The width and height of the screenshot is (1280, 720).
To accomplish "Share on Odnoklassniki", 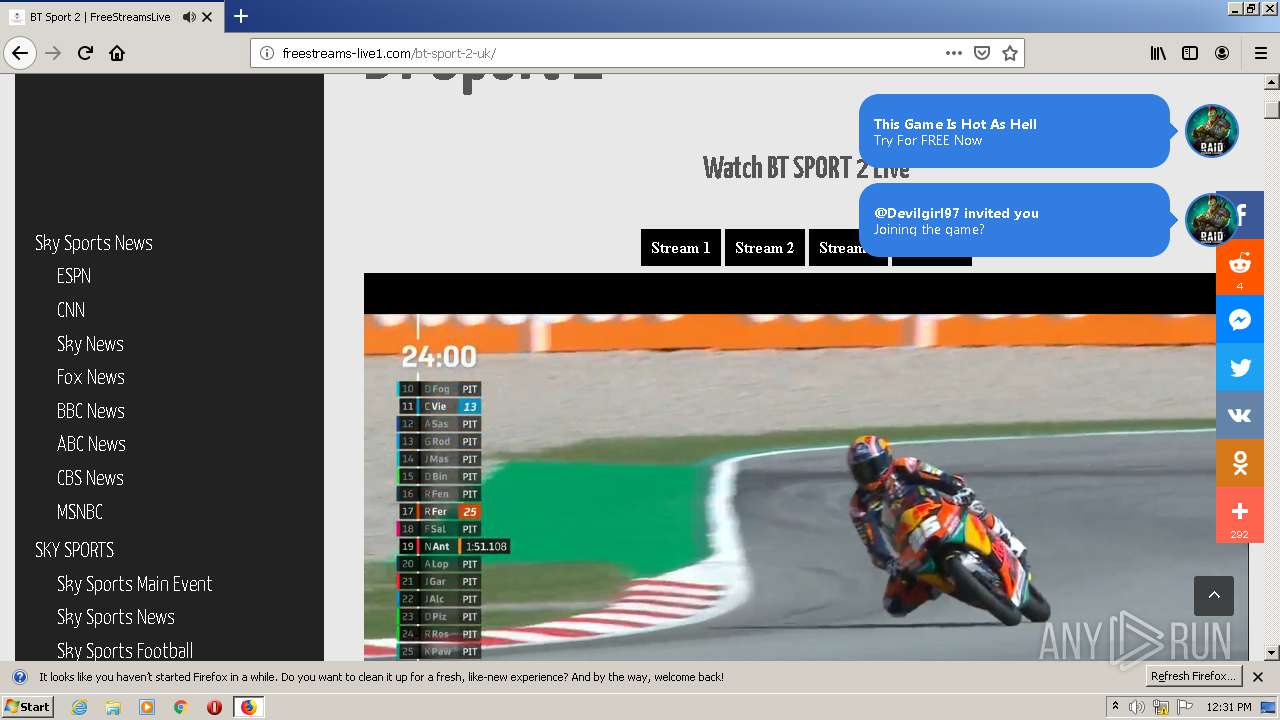I will (x=1240, y=463).
